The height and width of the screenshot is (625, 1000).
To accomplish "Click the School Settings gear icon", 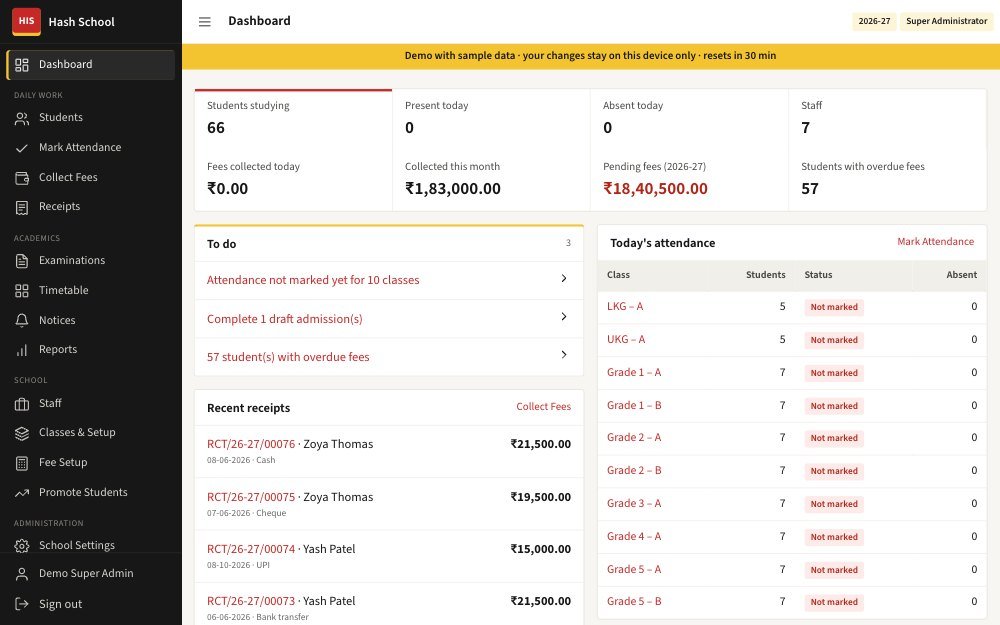I will point(22,546).
